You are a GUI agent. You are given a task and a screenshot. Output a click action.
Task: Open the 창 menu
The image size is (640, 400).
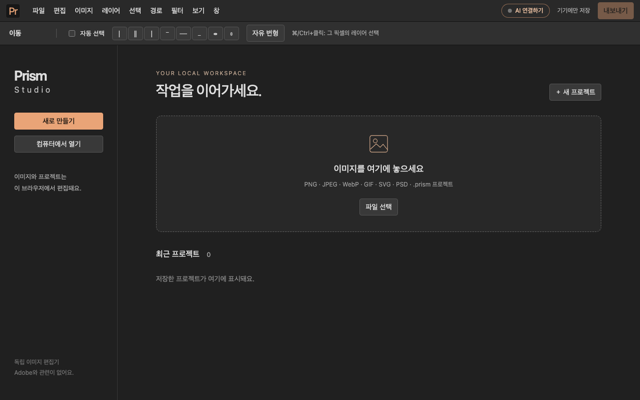click(216, 11)
